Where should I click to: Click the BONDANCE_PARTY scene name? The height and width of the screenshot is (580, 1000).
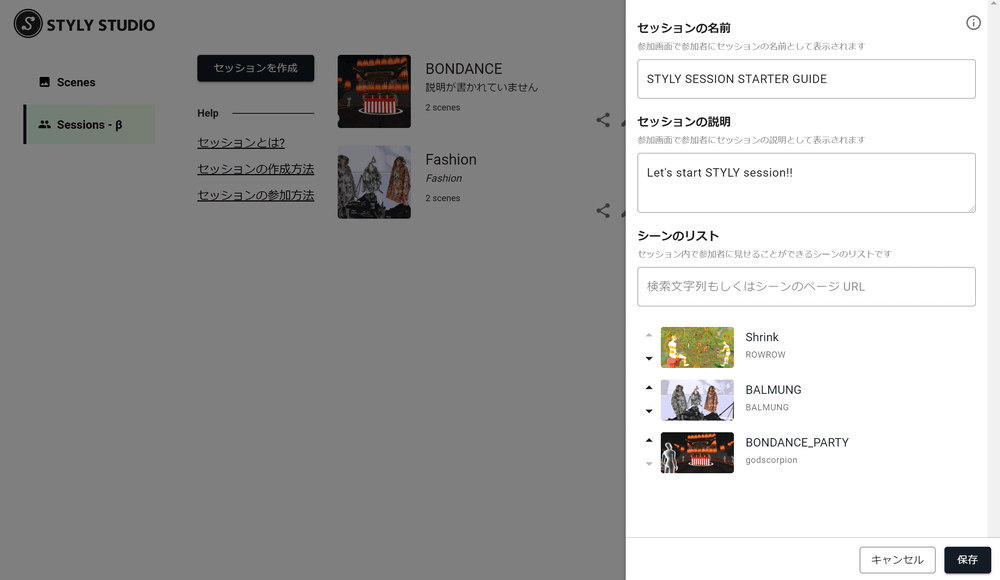(x=797, y=442)
